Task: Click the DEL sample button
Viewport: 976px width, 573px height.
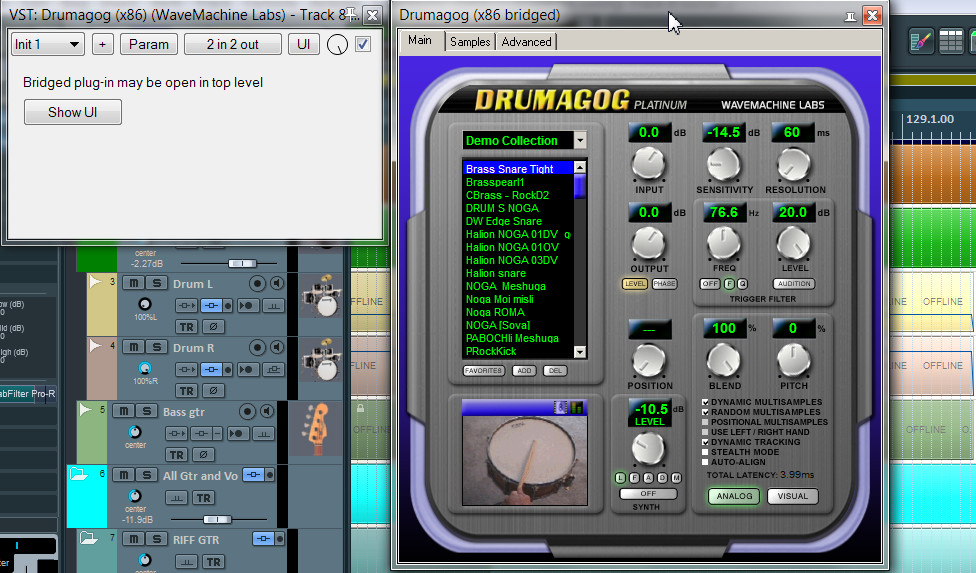Action: (x=555, y=371)
